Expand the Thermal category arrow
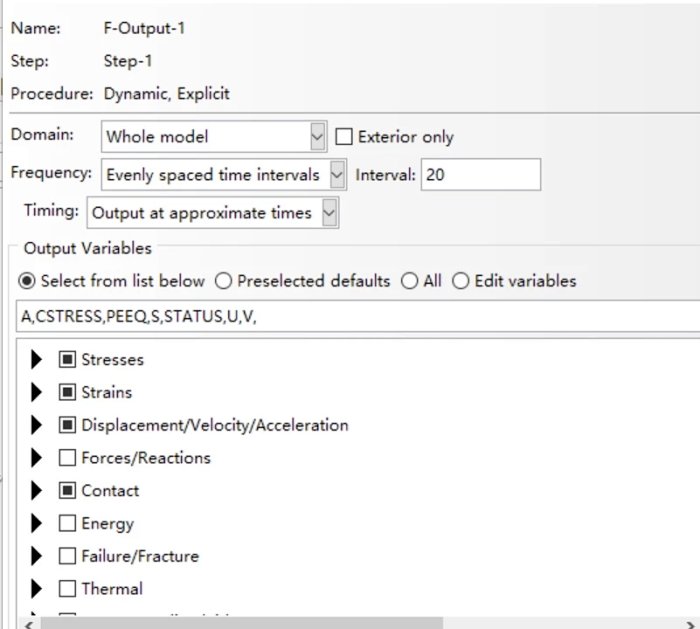The height and width of the screenshot is (629, 700). pos(36,589)
